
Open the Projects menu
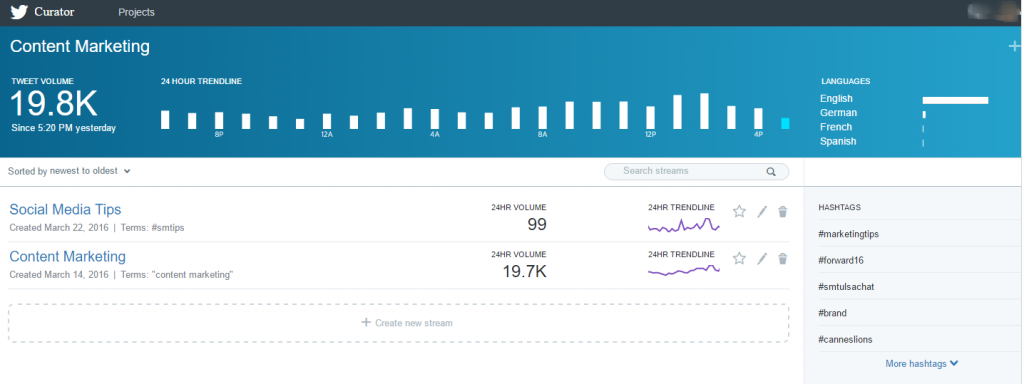tap(136, 12)
